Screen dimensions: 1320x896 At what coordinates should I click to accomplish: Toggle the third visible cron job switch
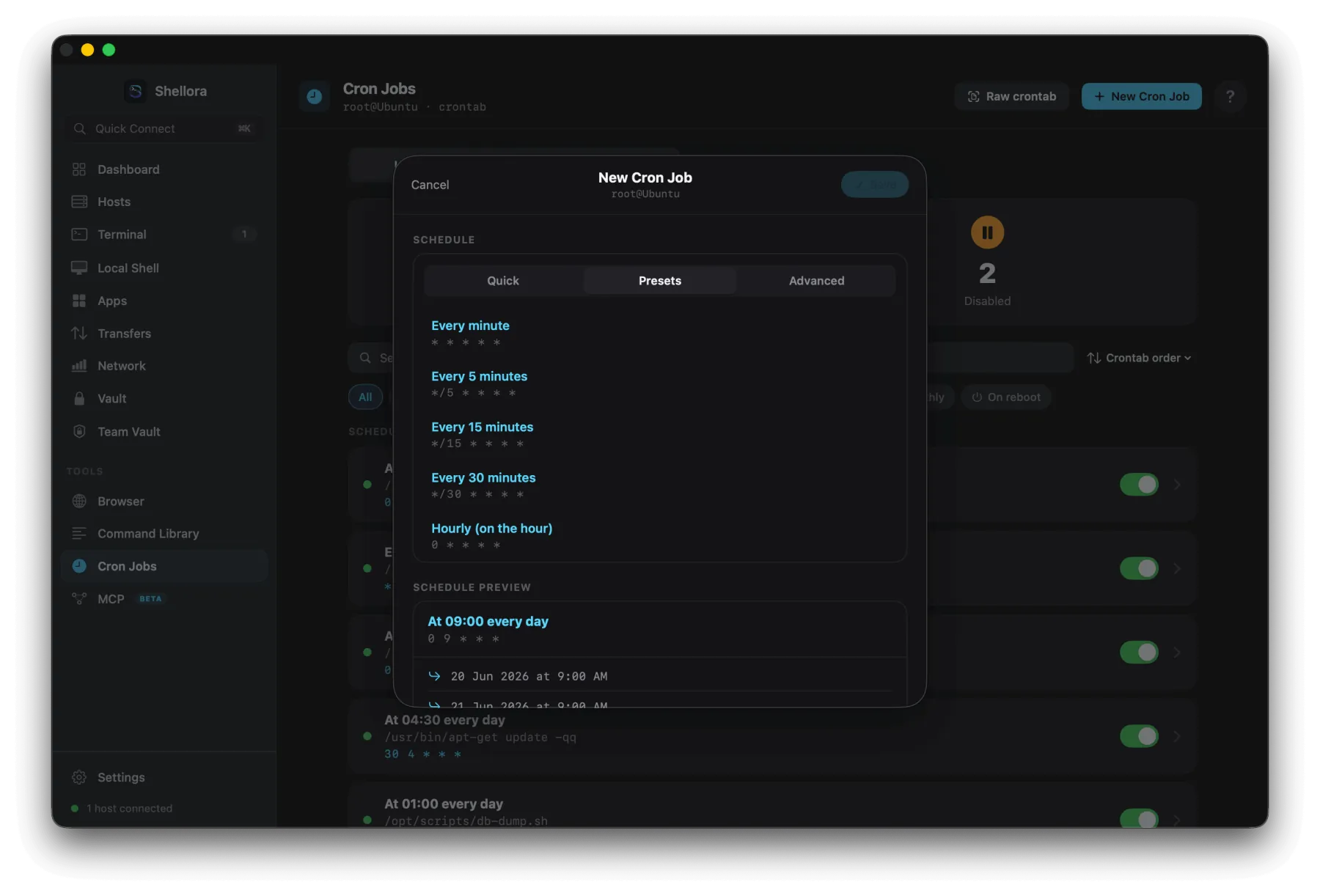(x=1139, y=652)
